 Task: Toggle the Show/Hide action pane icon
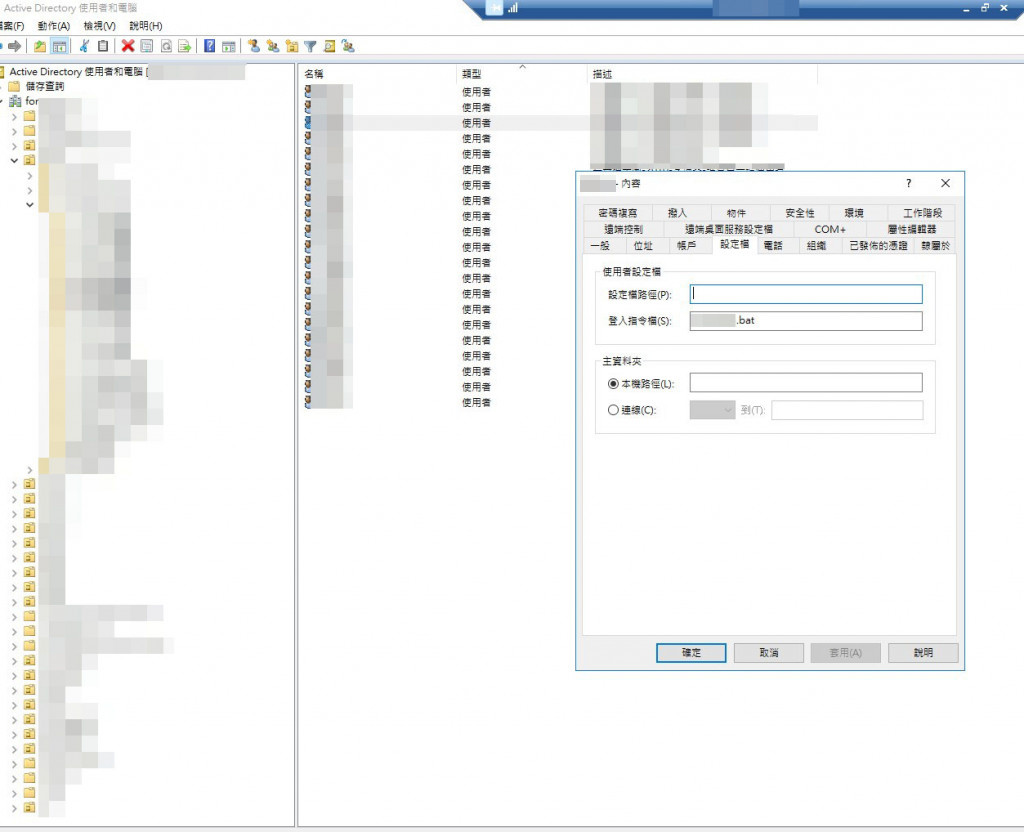229,46
